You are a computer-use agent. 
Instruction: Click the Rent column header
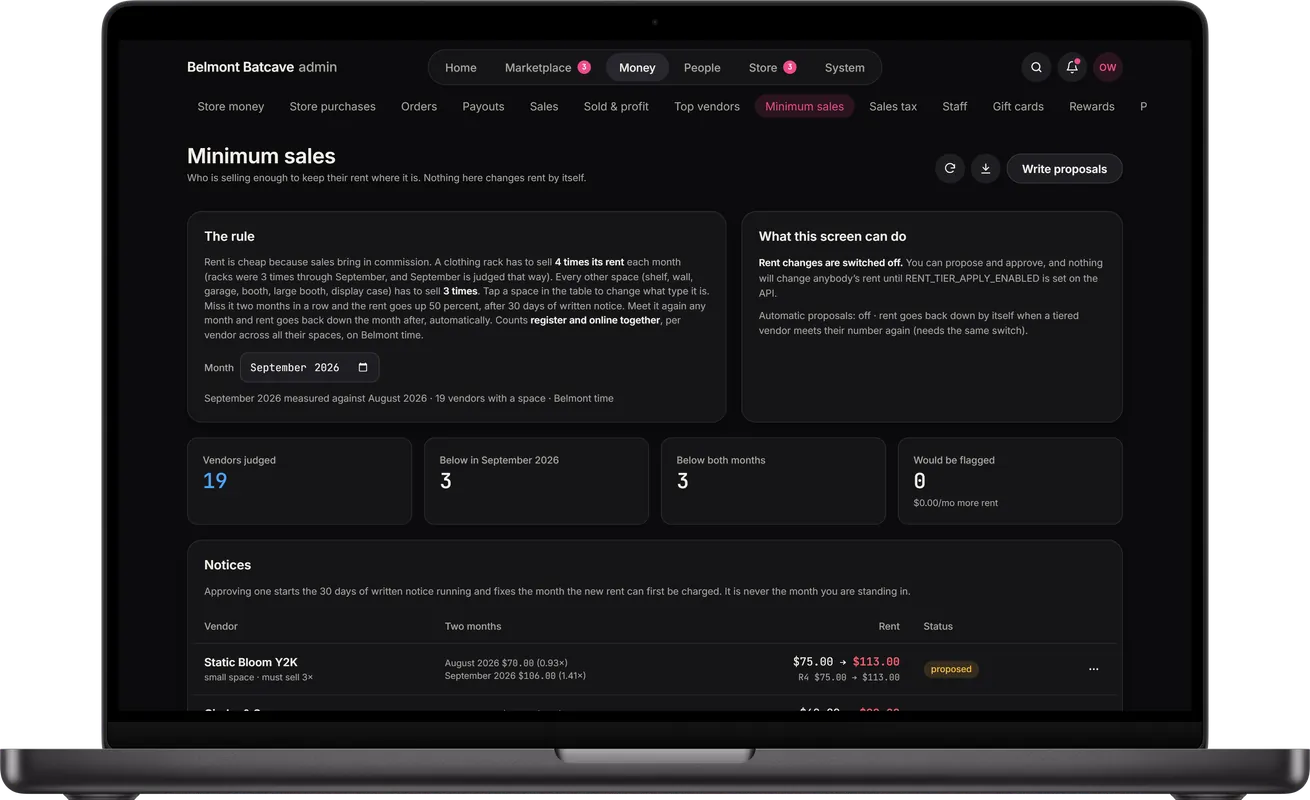889,626
